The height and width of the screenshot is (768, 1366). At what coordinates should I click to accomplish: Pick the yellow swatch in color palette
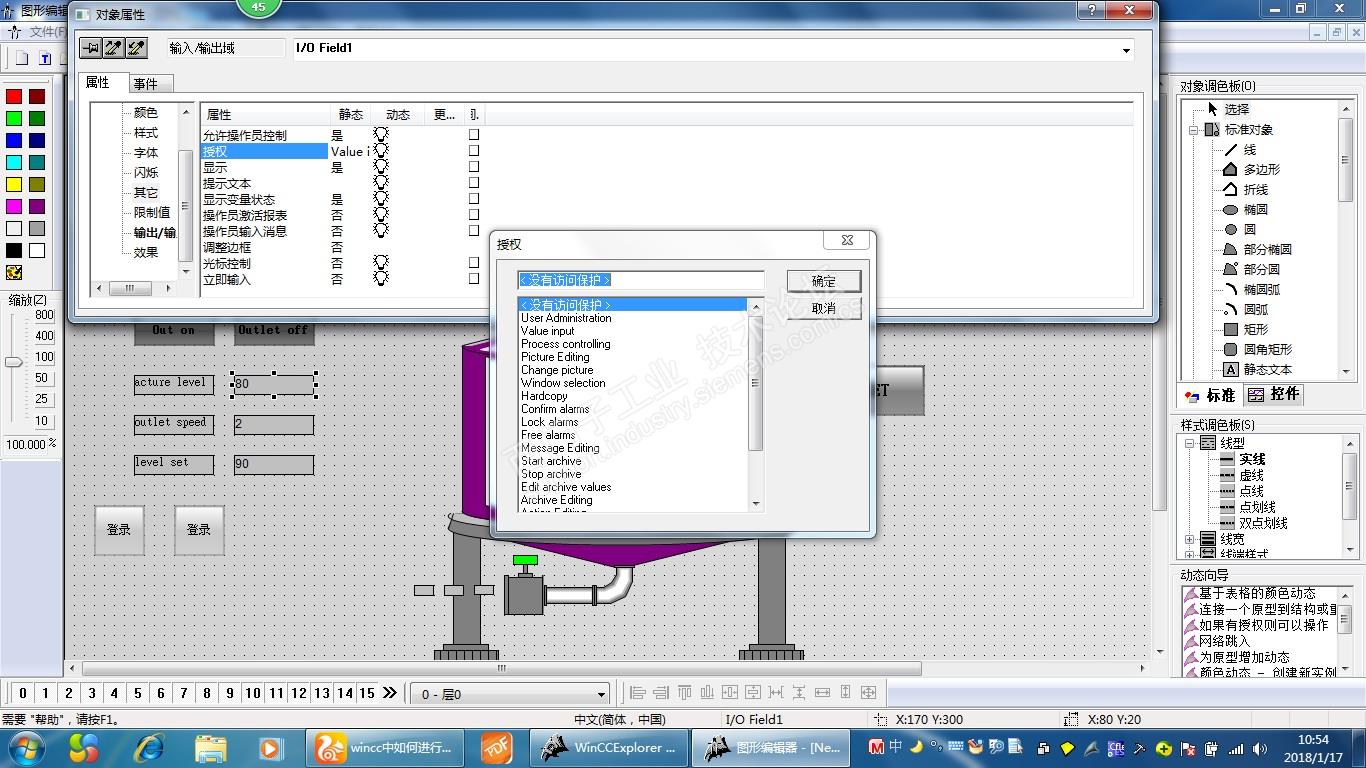(14, 185)
